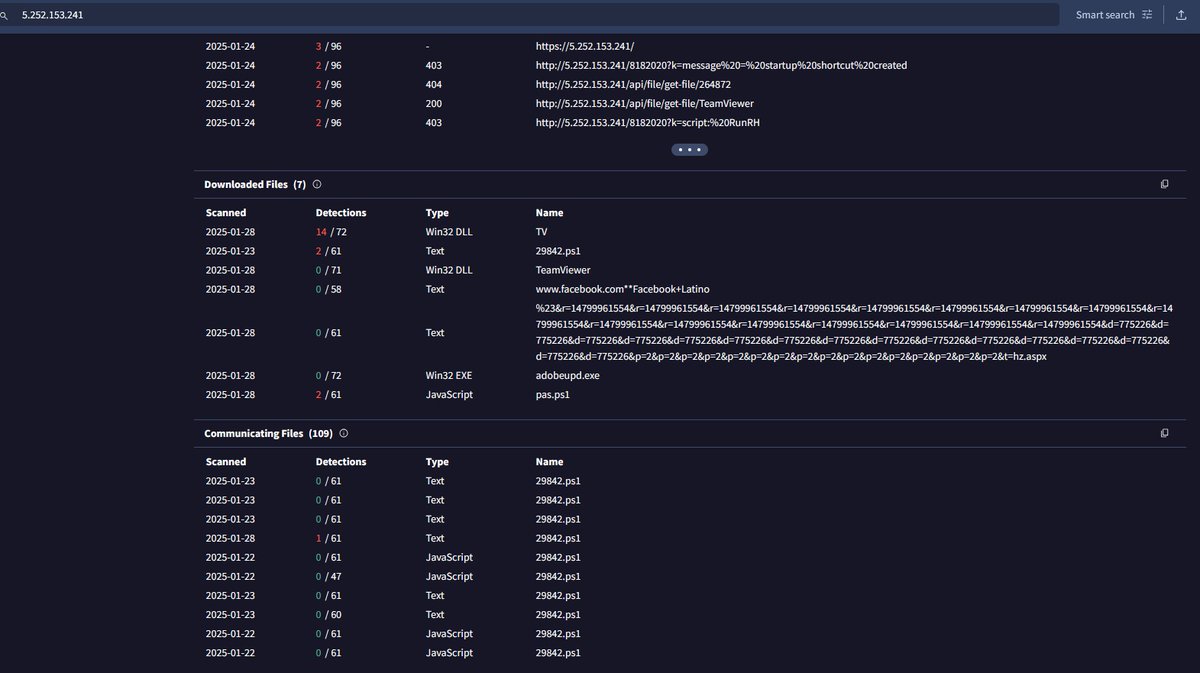Screen dimensions: 1200x673
Task: Open 29842.ps1 in the 0 / 60 row
Action: pyautogui.click(x=558, y=614)
